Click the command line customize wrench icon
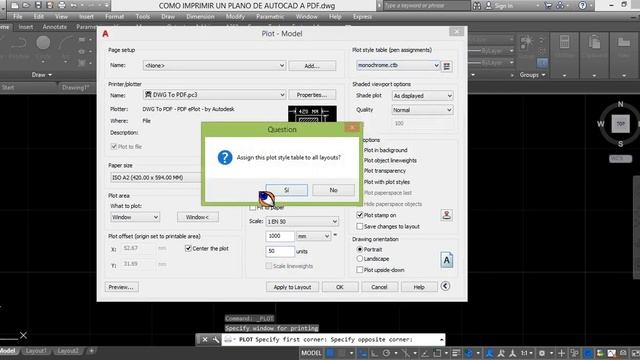 pos(216,340)
